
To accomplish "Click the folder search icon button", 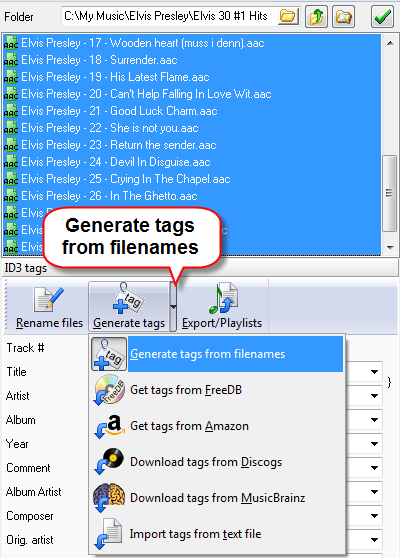I will point(343,16).
